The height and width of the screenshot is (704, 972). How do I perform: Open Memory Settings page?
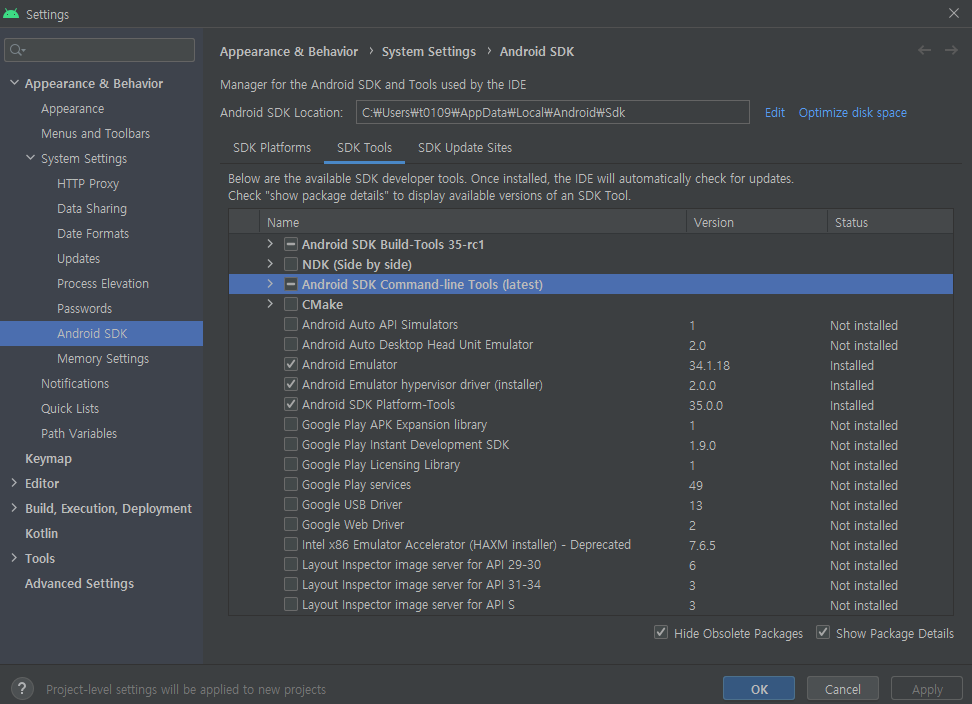(x=103, y=358)
